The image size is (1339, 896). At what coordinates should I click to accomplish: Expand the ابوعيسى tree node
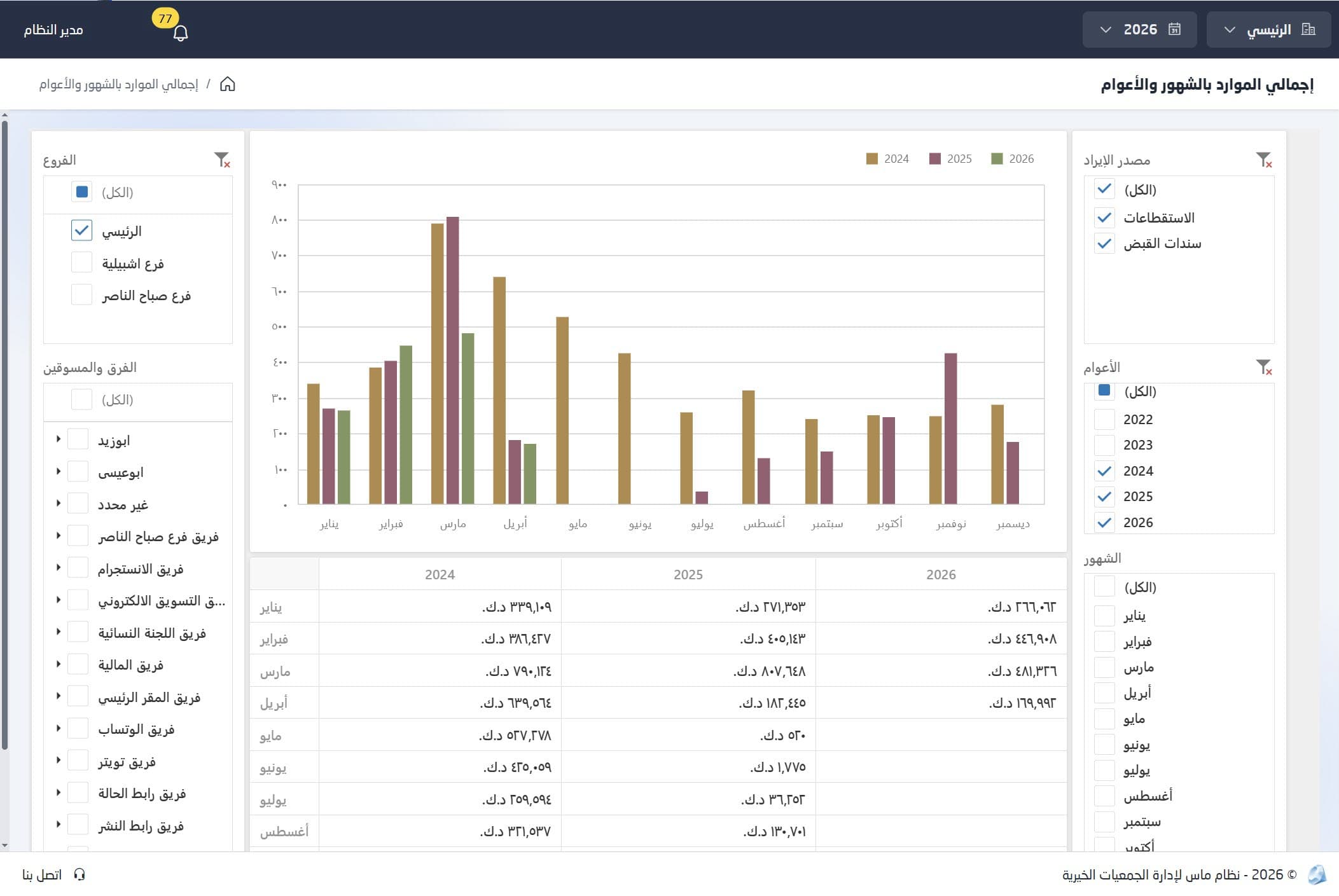point(58,471)
